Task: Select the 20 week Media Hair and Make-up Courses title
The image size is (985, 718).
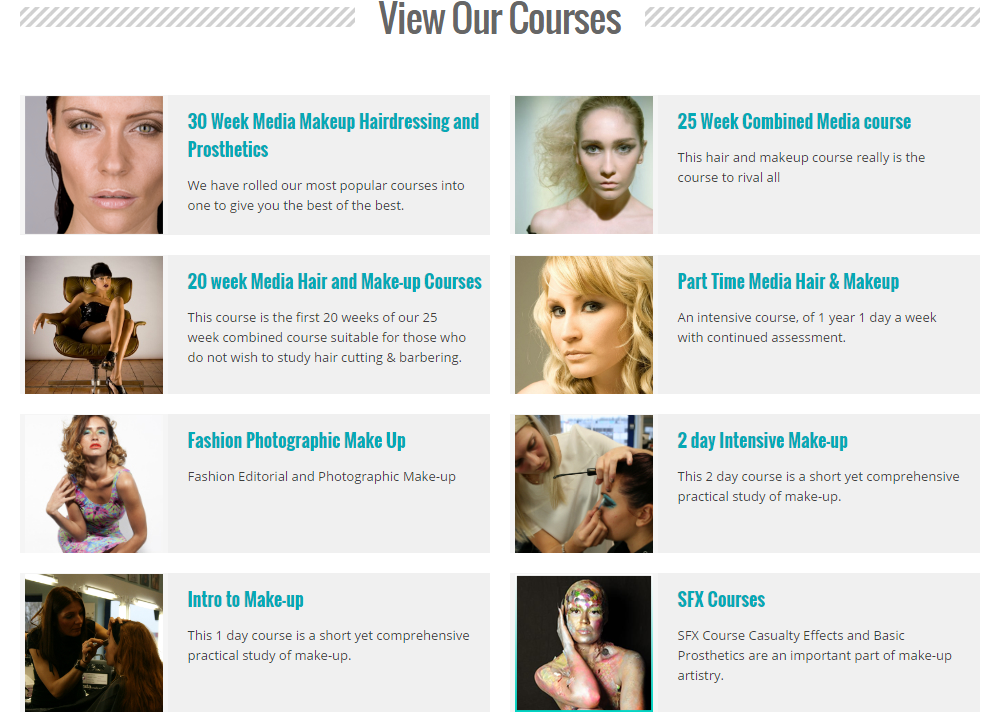Action: [334, 281]
